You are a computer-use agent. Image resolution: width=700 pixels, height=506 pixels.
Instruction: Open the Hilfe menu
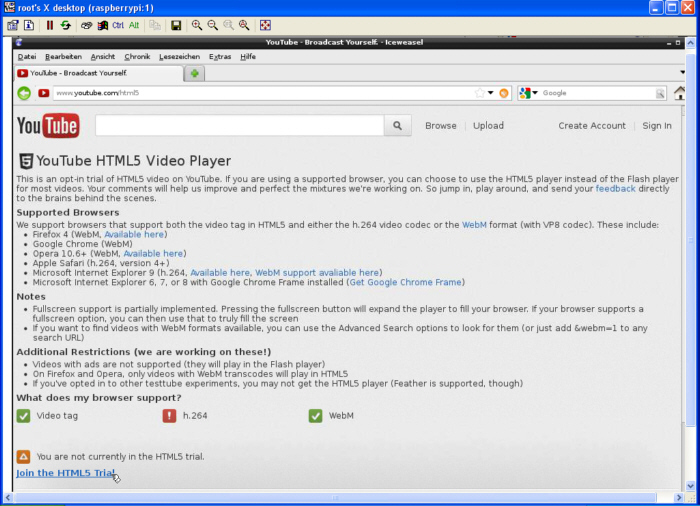[248, 57]
